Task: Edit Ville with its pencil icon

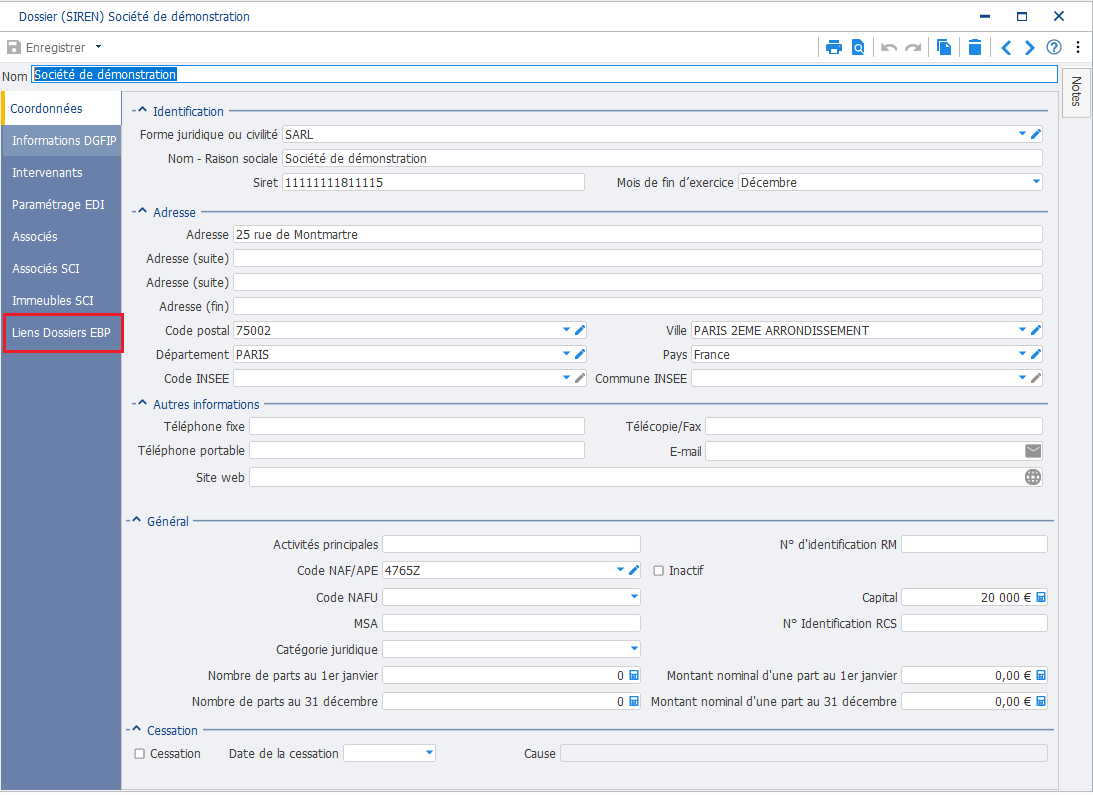Action: click(1036, 330)
